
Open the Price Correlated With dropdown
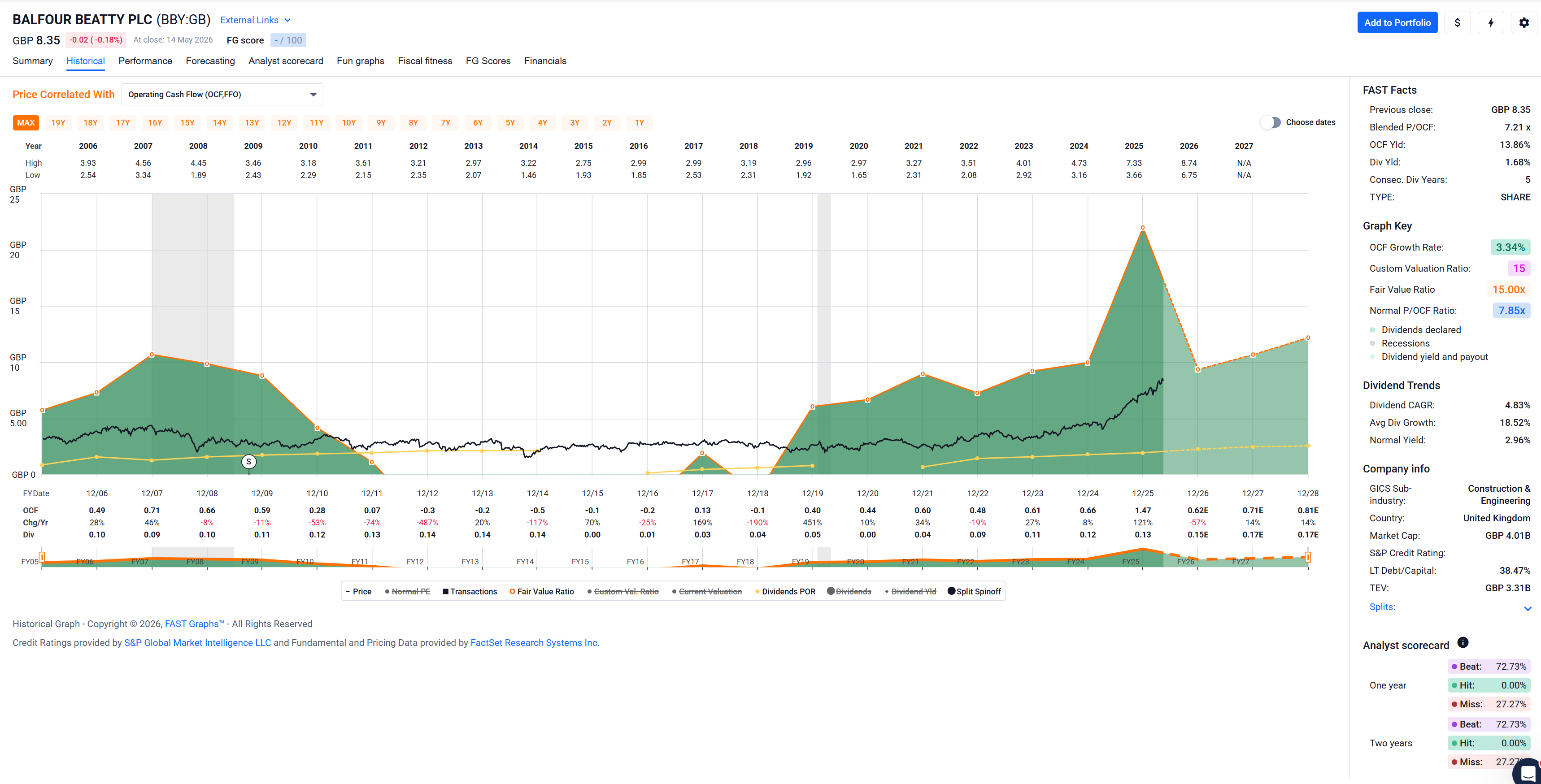click(222, 95)
